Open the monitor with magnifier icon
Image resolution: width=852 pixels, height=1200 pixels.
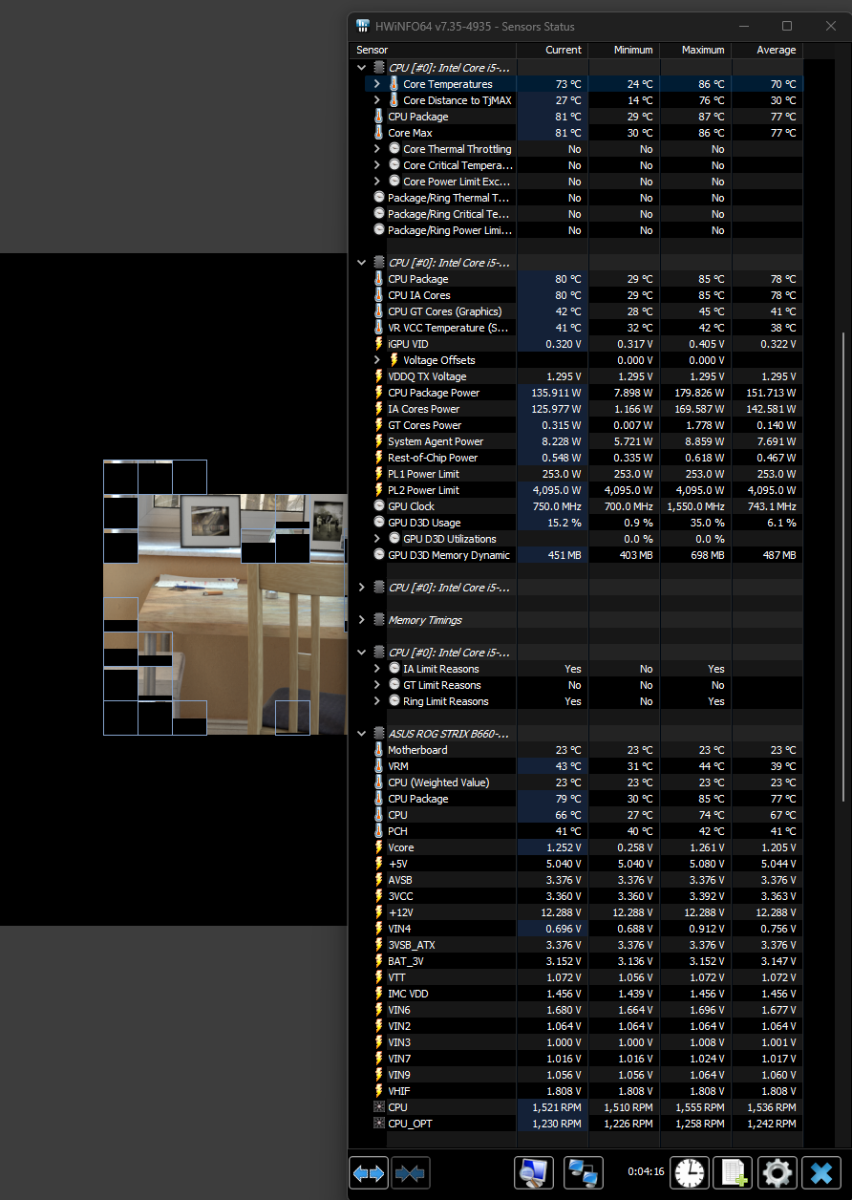[x=534, y=1173]
